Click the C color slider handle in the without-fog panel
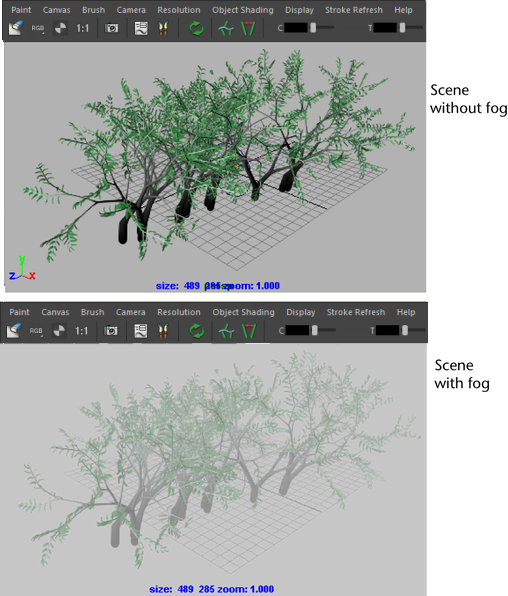This screenshot has width=508, height=596. tap(313, 27)
